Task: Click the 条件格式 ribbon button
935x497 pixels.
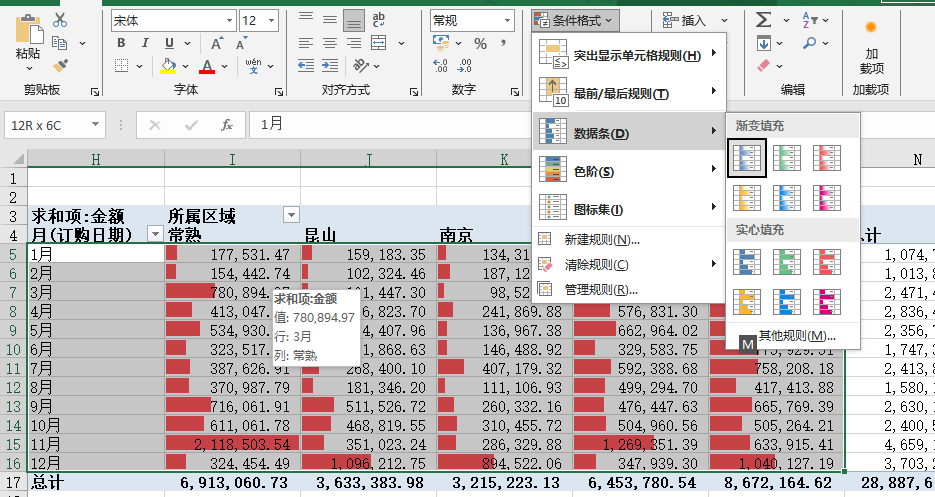Action: tap(575, 20)
